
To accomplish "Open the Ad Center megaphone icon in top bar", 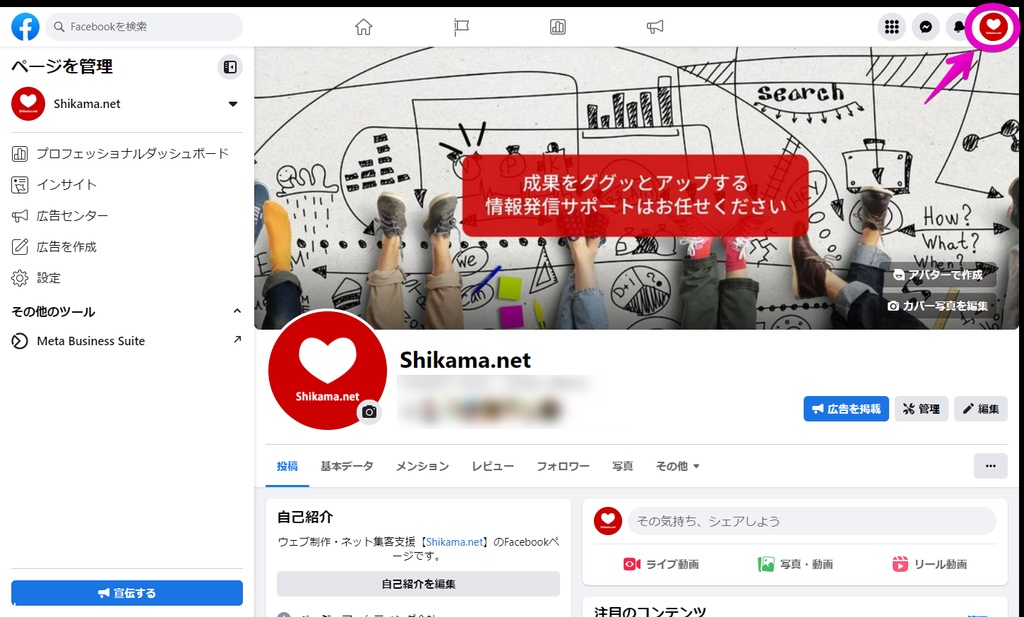I will click(x=655, y=27).
